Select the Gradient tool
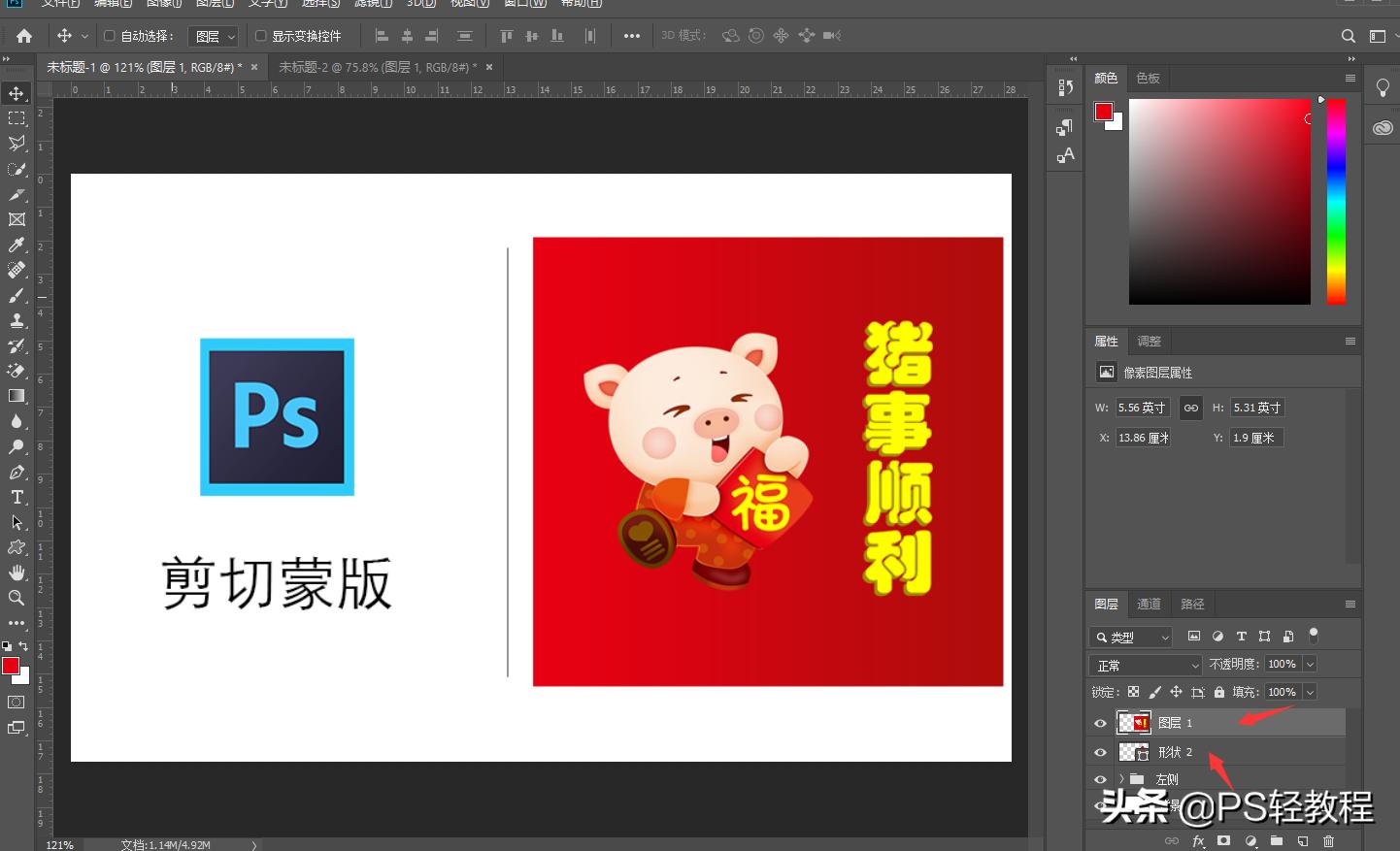The image size is (1400, 851). pos(16,396)
